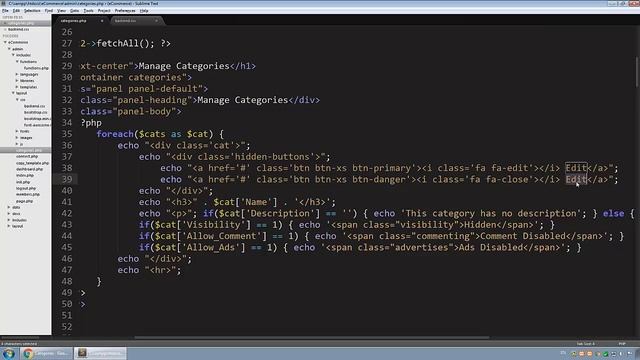Open the View menu
Image resolution: width=640 pixels, height=360 pixels.
click(61, 11)
